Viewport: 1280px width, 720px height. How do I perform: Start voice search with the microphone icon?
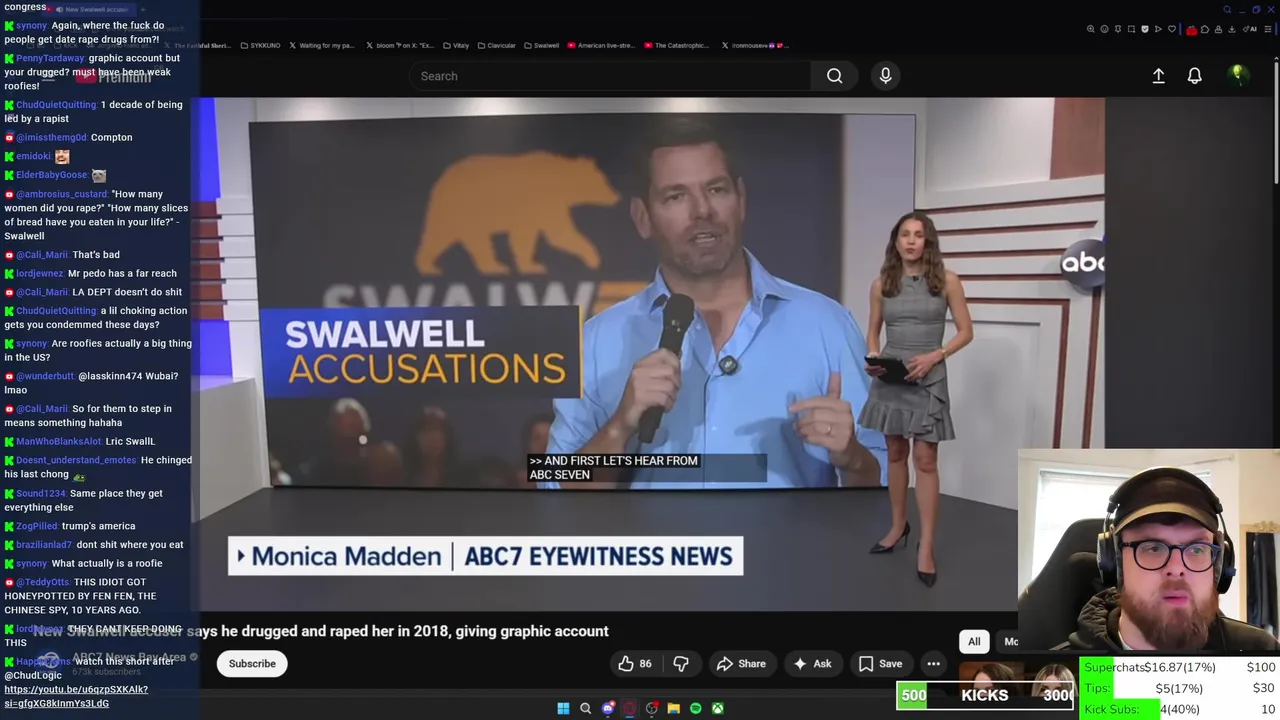pyautogui.click(x=885, y=76)
